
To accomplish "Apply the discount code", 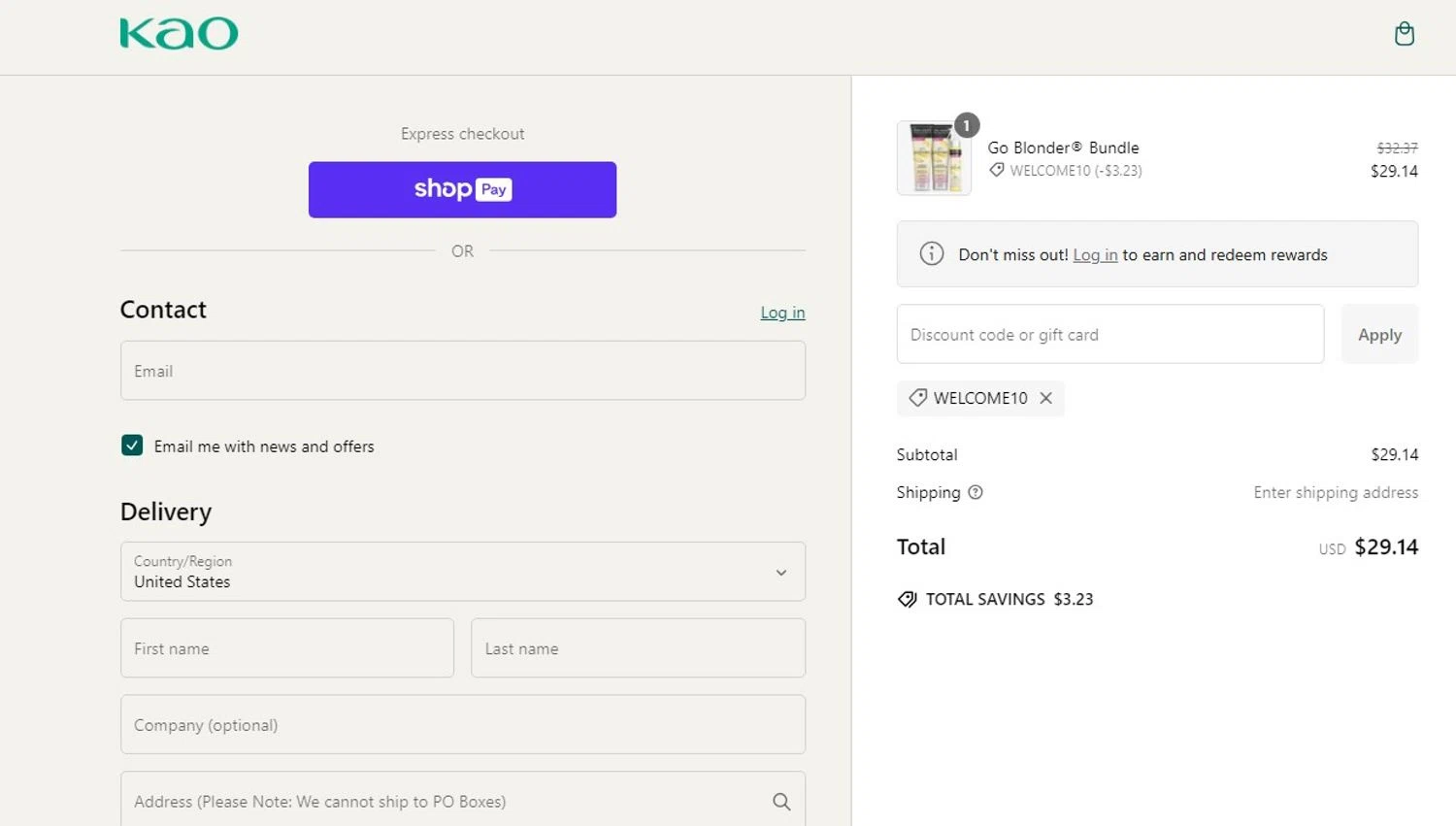I will click(x=1379, y=334).
